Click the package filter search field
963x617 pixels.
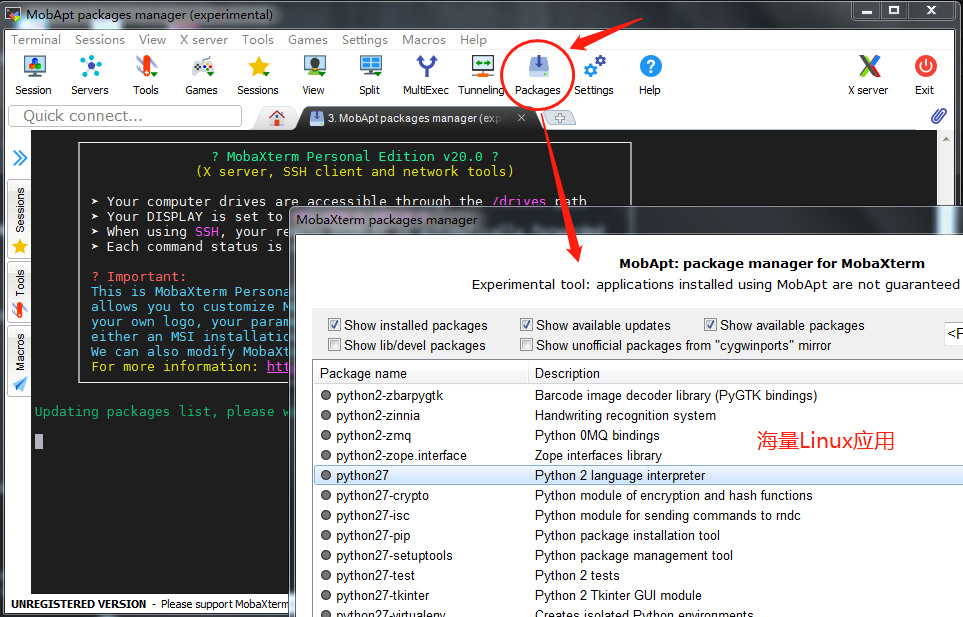[x=953, y=333]
